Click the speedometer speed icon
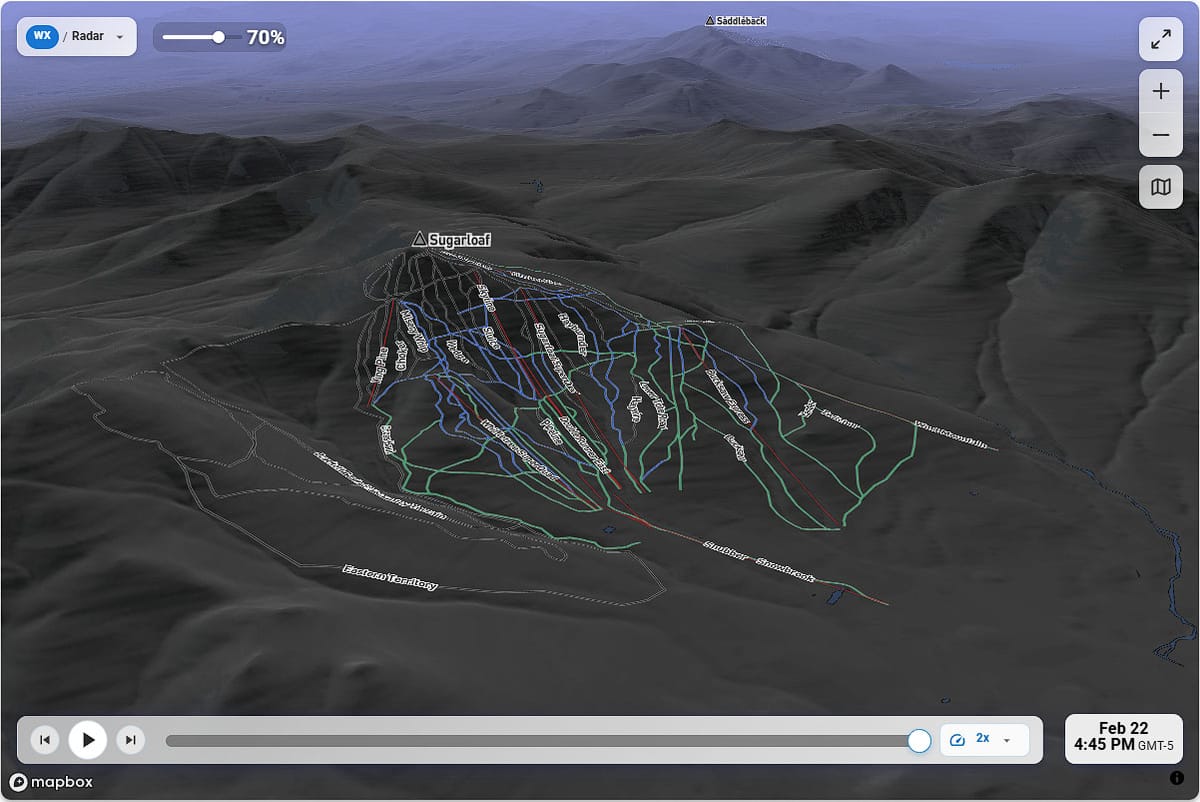 pos(957,739)
